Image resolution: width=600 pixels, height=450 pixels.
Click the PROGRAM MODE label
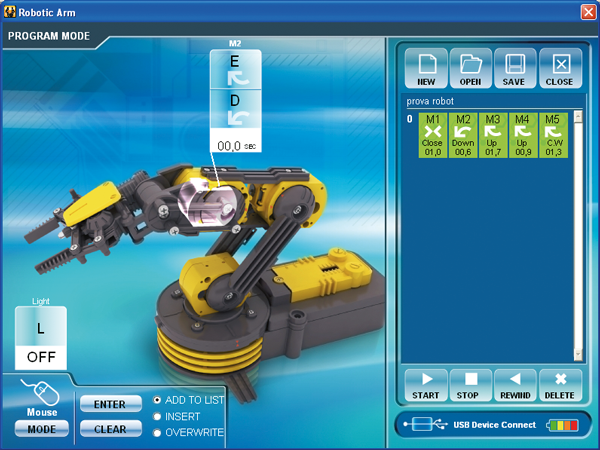pyautogui.click(x=49, y=36)
